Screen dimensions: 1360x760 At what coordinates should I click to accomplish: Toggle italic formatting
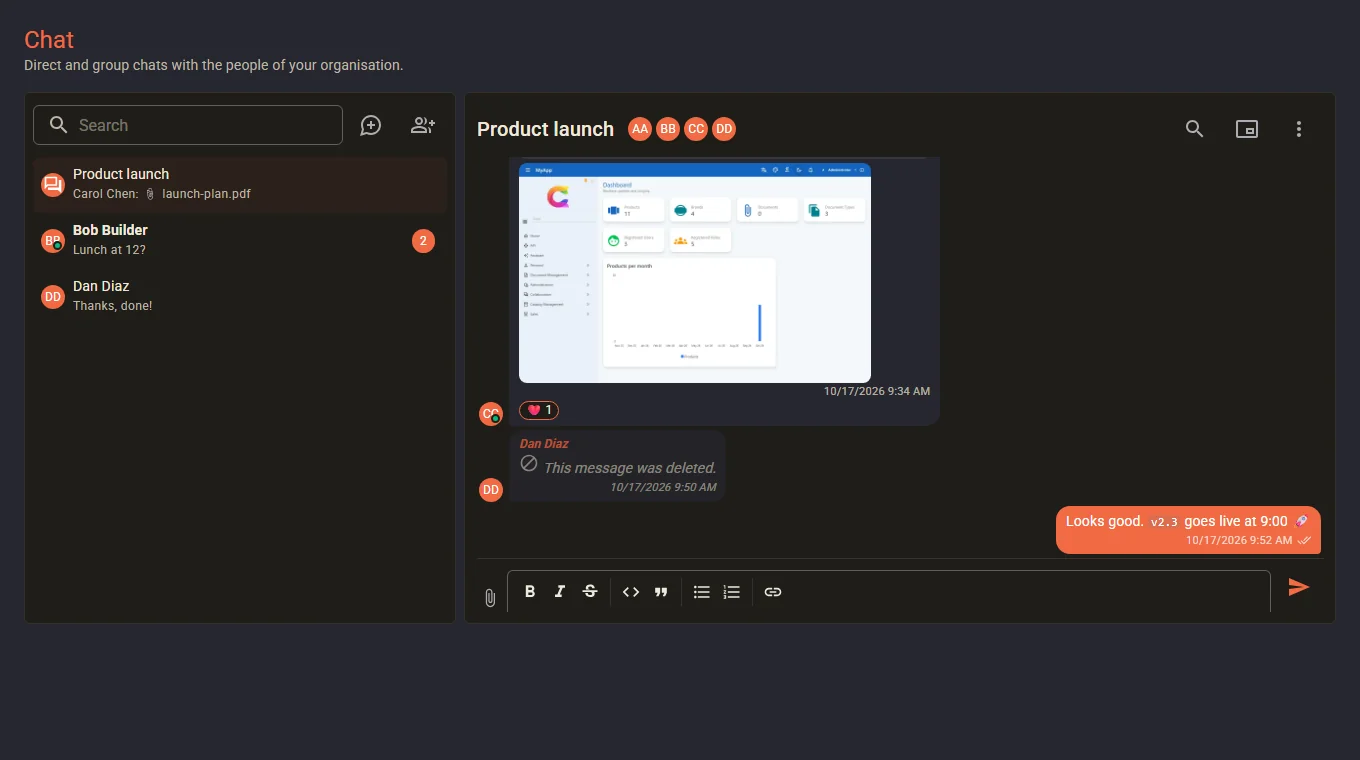[x=560, y=592]
